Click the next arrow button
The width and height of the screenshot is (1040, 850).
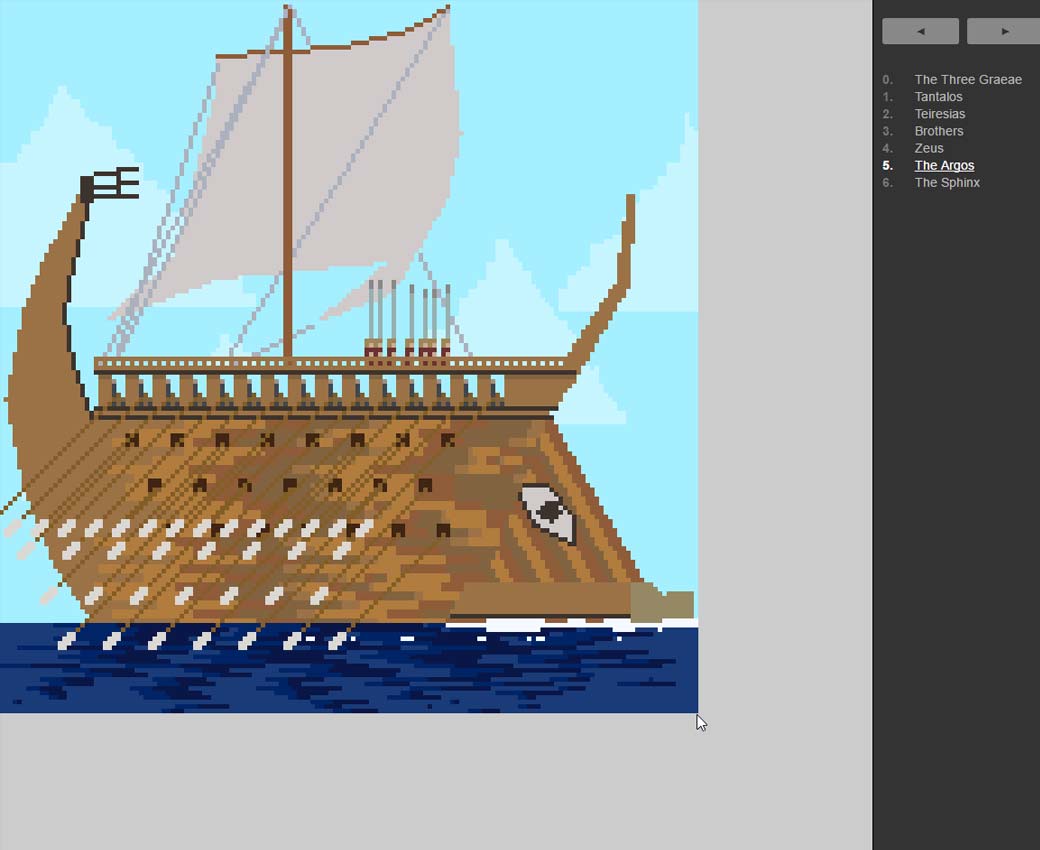click(1003, 31)
